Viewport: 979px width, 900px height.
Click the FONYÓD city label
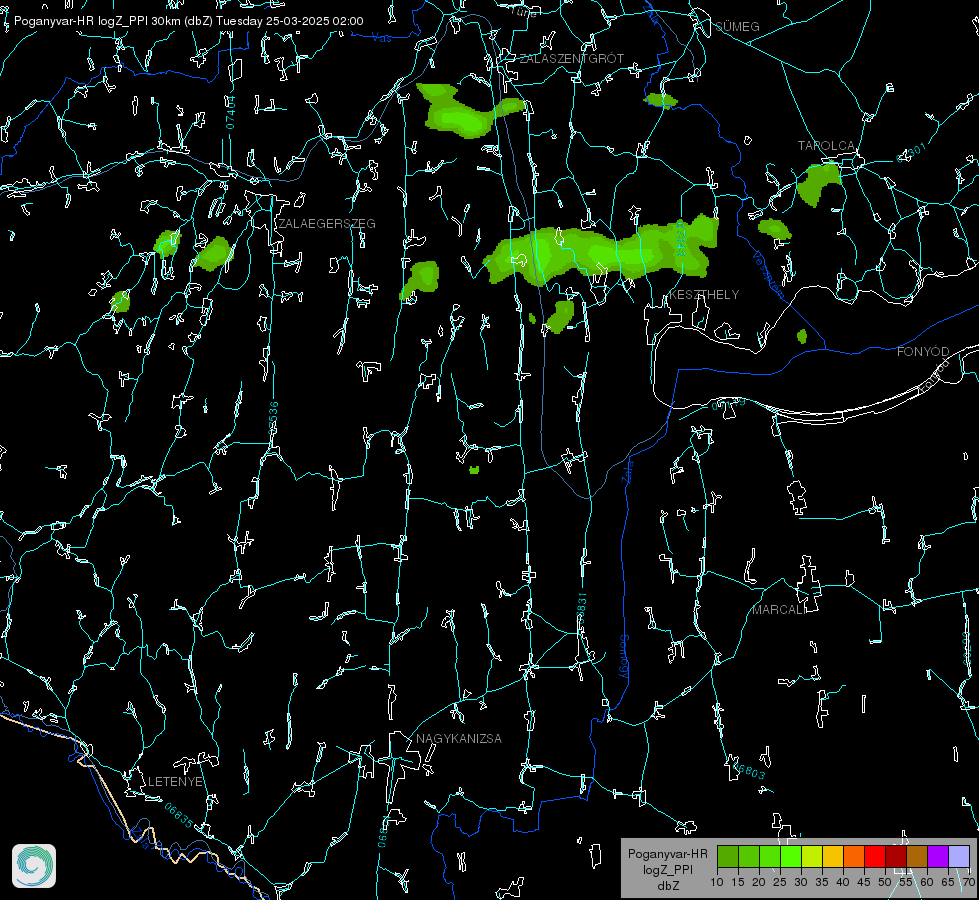[x=923, y=352]
